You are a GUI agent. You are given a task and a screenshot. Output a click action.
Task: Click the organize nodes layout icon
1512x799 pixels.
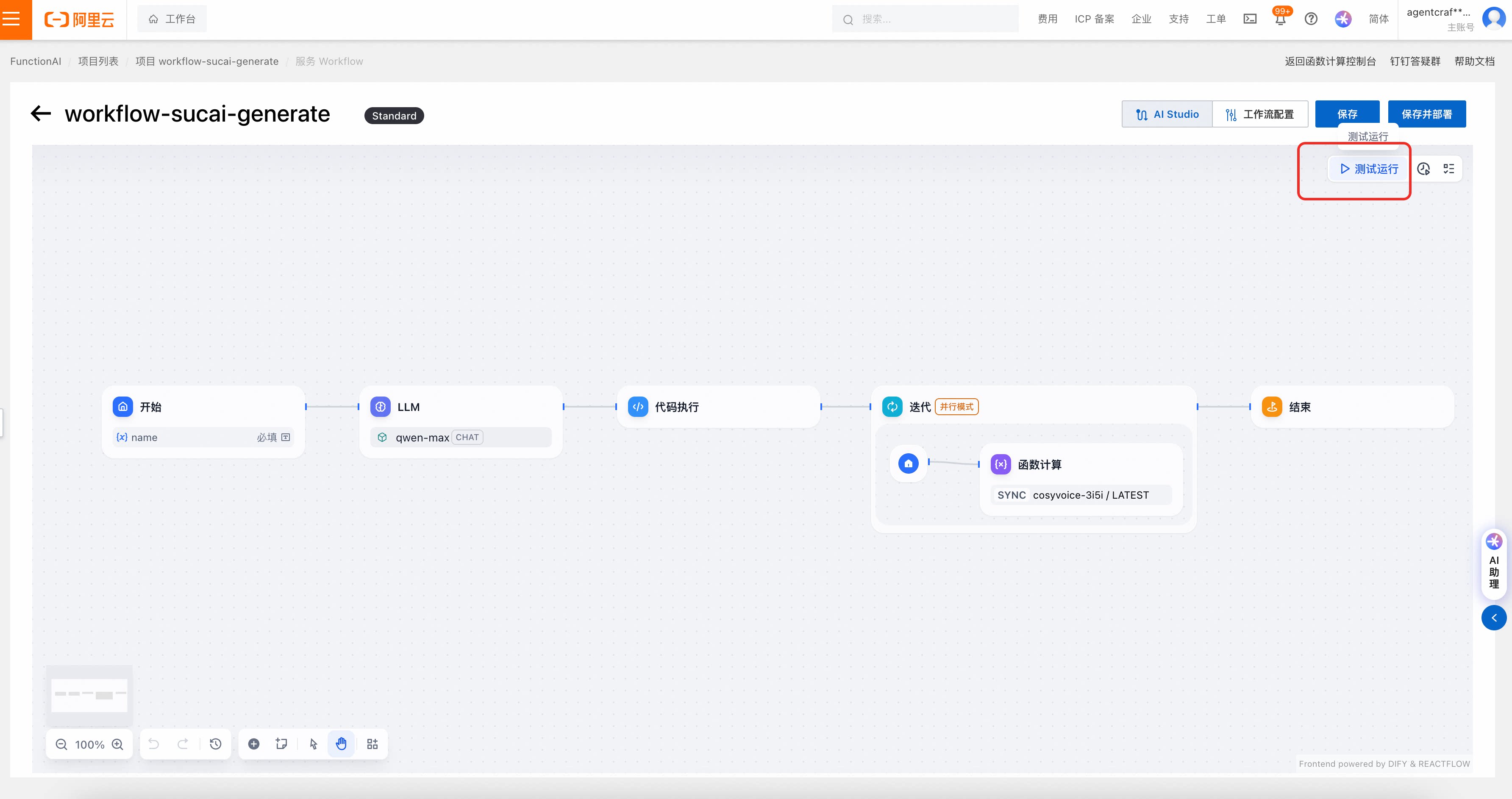(372, 744)
